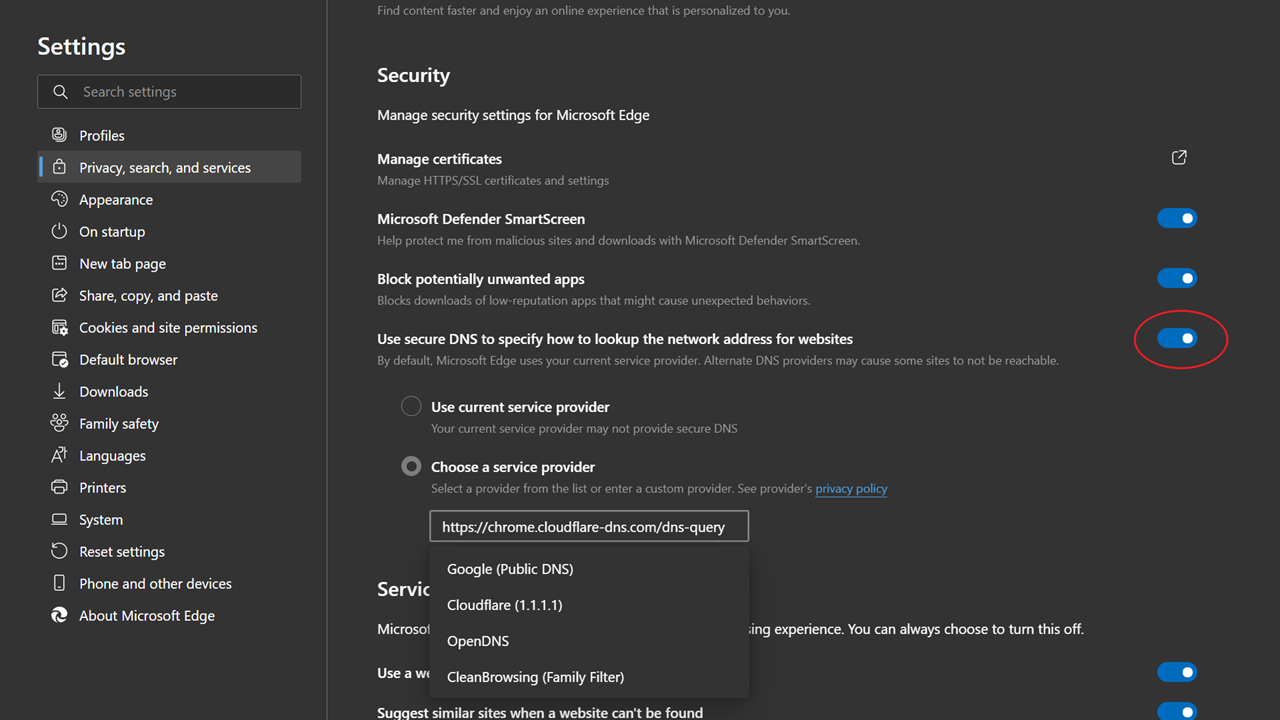Select Use current service provider radio button
The image size is (1280, 720).
pyautogui.click(x=411, y=406)
